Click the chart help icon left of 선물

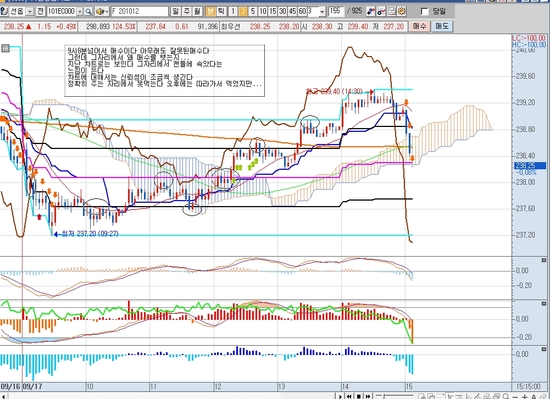[x=4, y=12]
